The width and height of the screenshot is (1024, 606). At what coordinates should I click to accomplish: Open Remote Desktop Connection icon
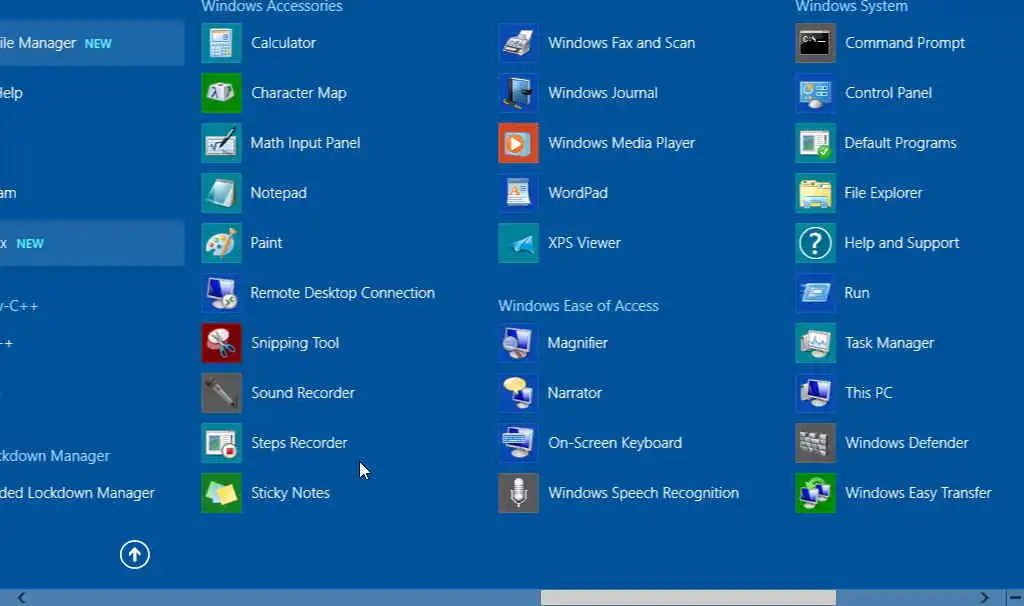(221, 293)
